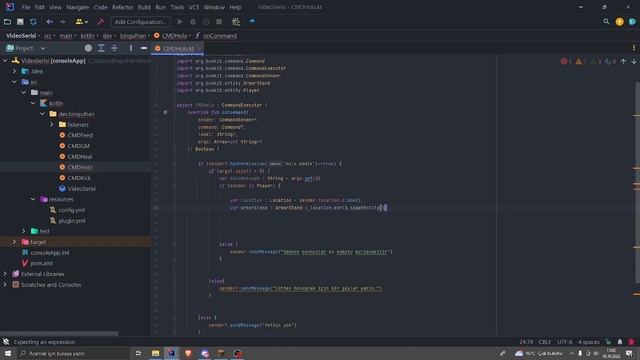Open the CMDKick file in tree
This screenshot has width=640, height=360.
point(79,178)
